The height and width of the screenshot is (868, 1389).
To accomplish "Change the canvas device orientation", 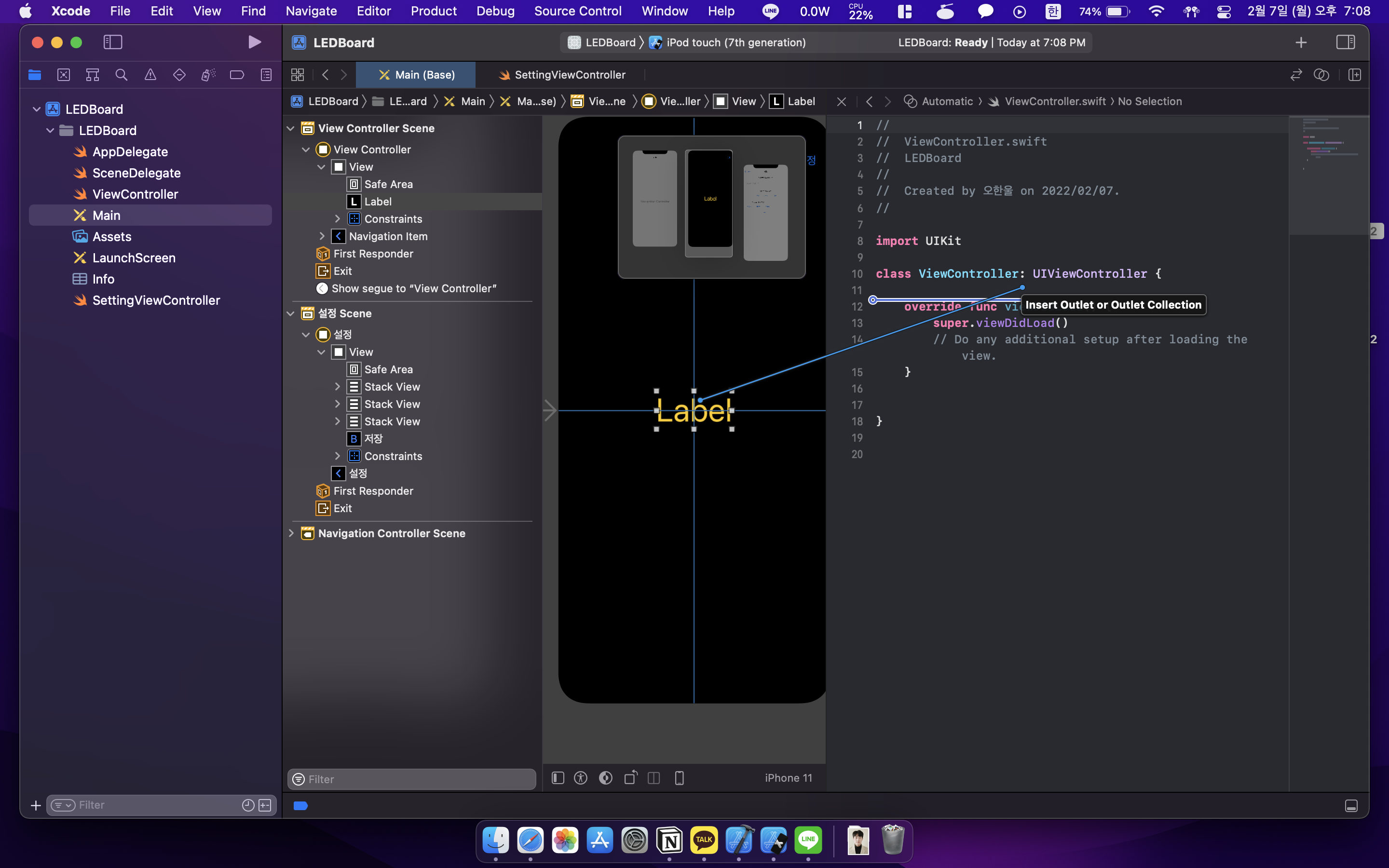I will pyautogui.click(x=631, y=778).
